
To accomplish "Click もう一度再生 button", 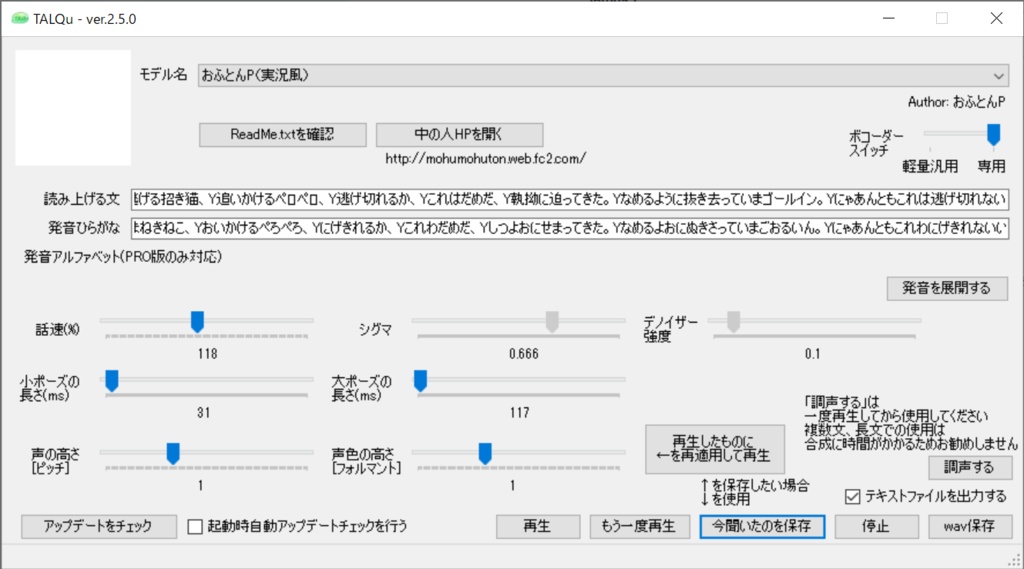I will pos(639,527).
